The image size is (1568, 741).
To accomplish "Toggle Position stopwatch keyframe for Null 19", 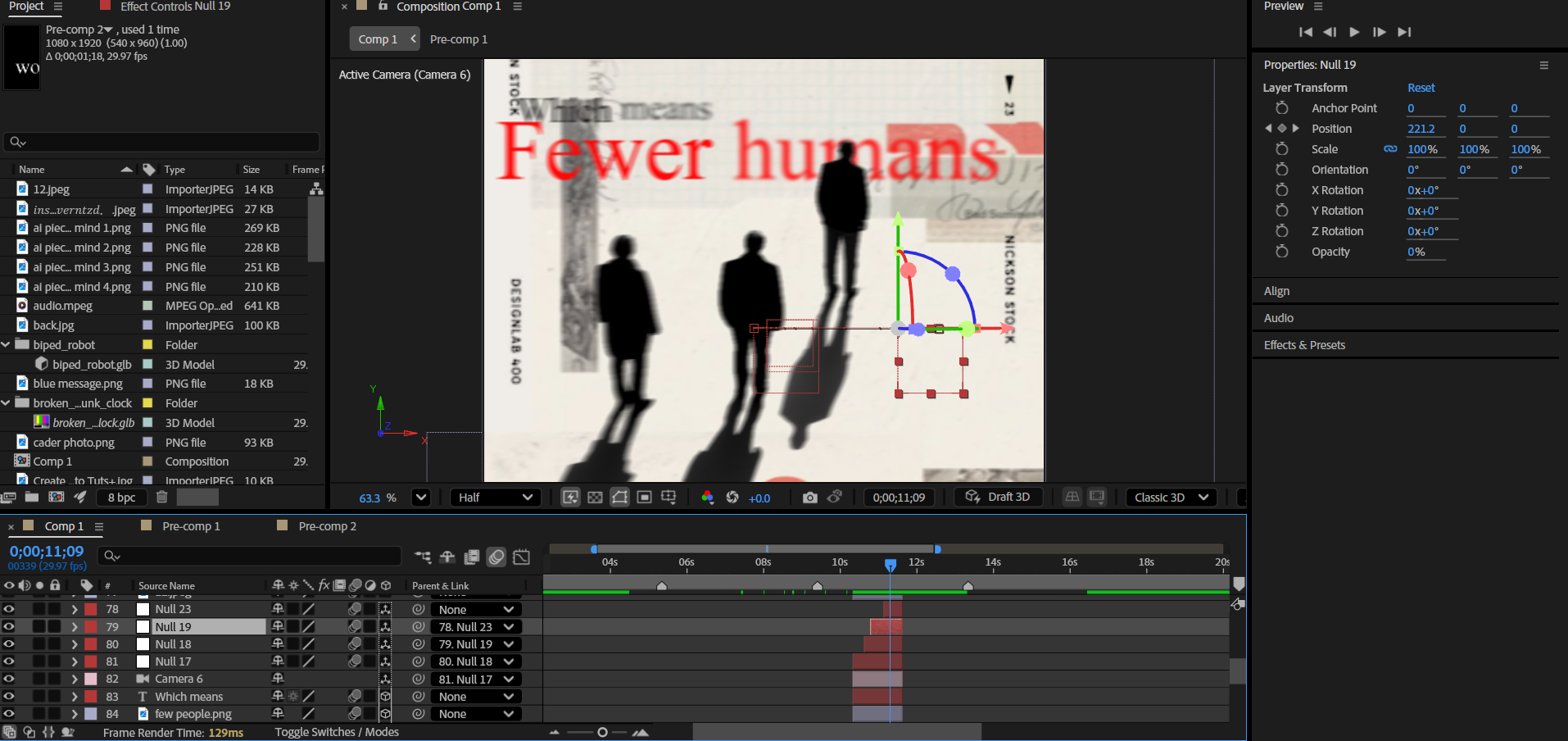I will (x=1282, y=129).
